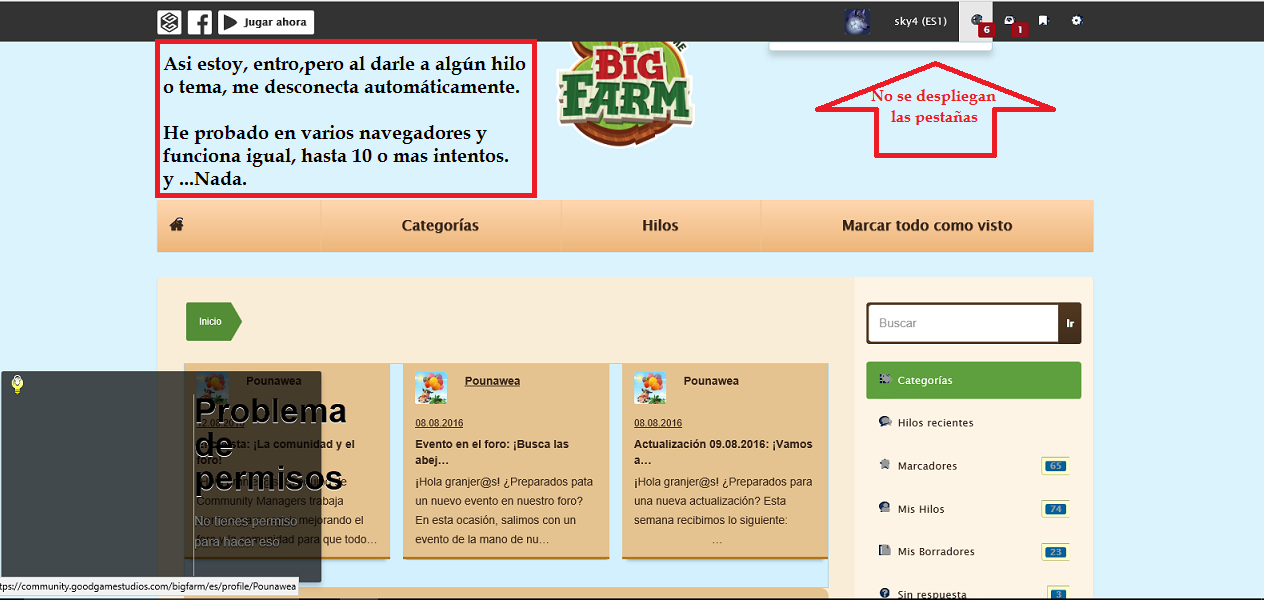Click Marcar todo como visto

[x=927, y=226]
